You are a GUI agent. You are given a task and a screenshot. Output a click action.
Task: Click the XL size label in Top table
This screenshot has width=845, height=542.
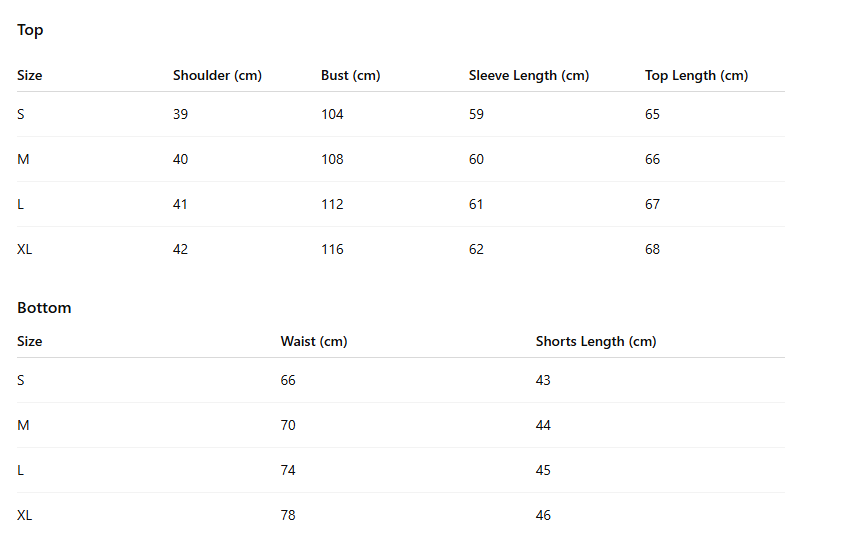coord(25,249)
